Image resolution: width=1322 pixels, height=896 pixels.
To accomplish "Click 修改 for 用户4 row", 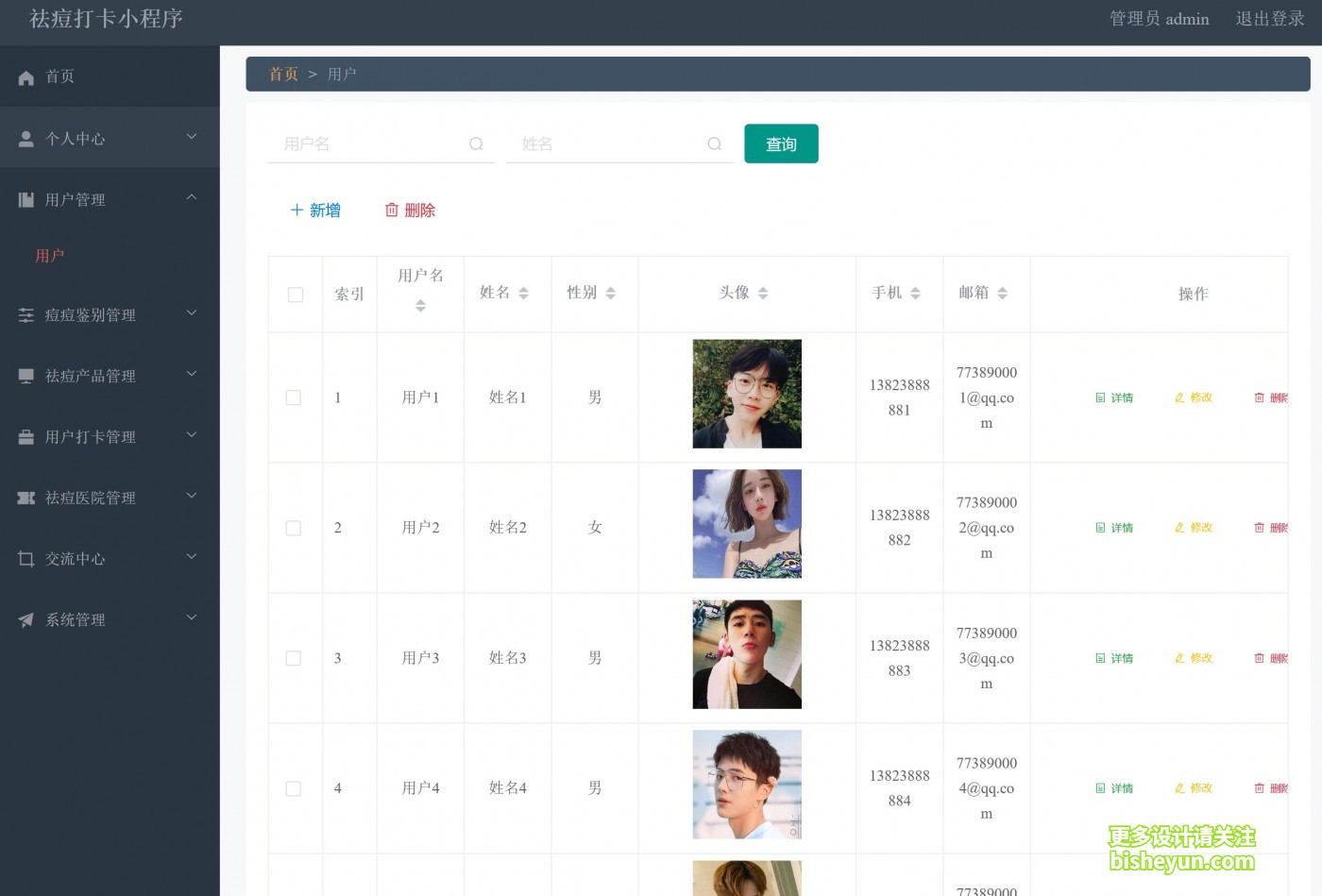I will tap(1194, 788).
